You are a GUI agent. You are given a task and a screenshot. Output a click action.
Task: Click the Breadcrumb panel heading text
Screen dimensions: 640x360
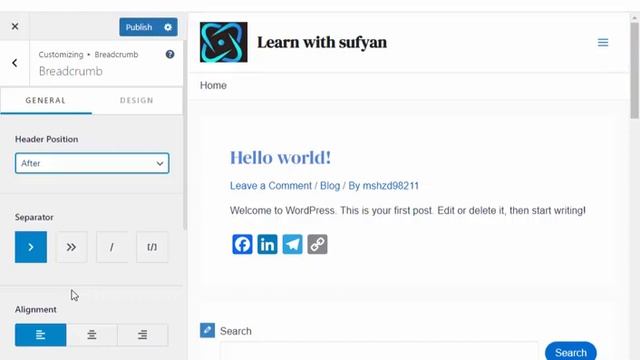(x=71, y=71)
